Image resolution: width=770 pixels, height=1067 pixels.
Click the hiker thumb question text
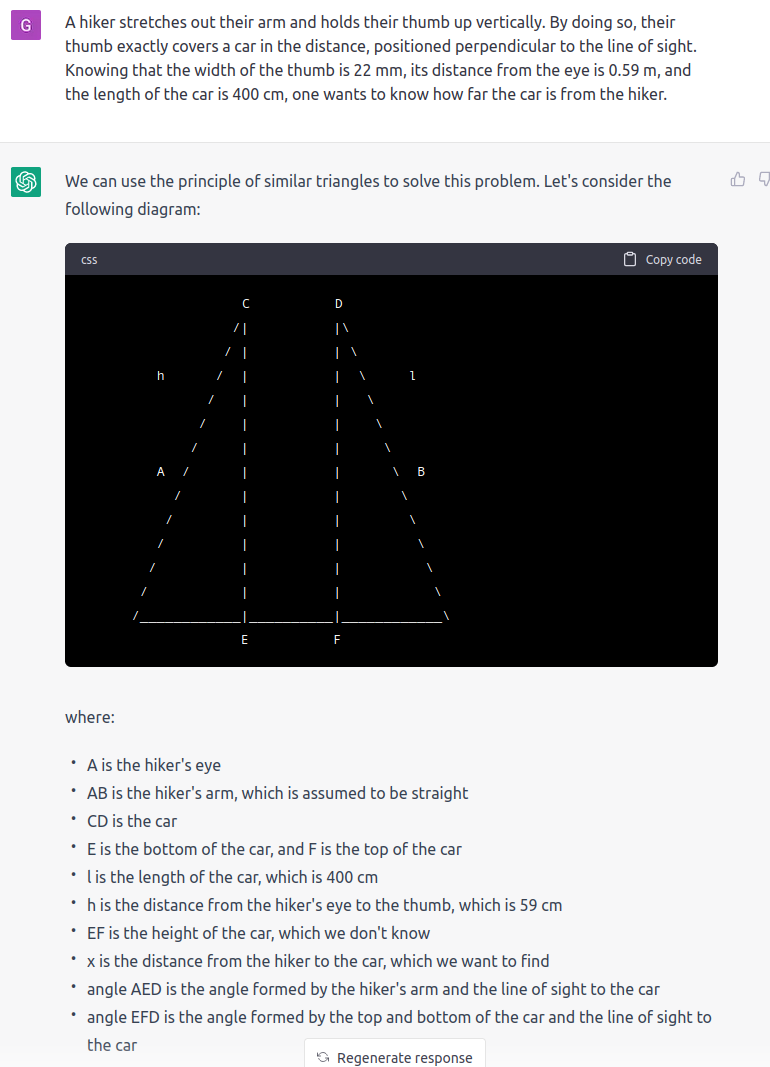[381, 58]
